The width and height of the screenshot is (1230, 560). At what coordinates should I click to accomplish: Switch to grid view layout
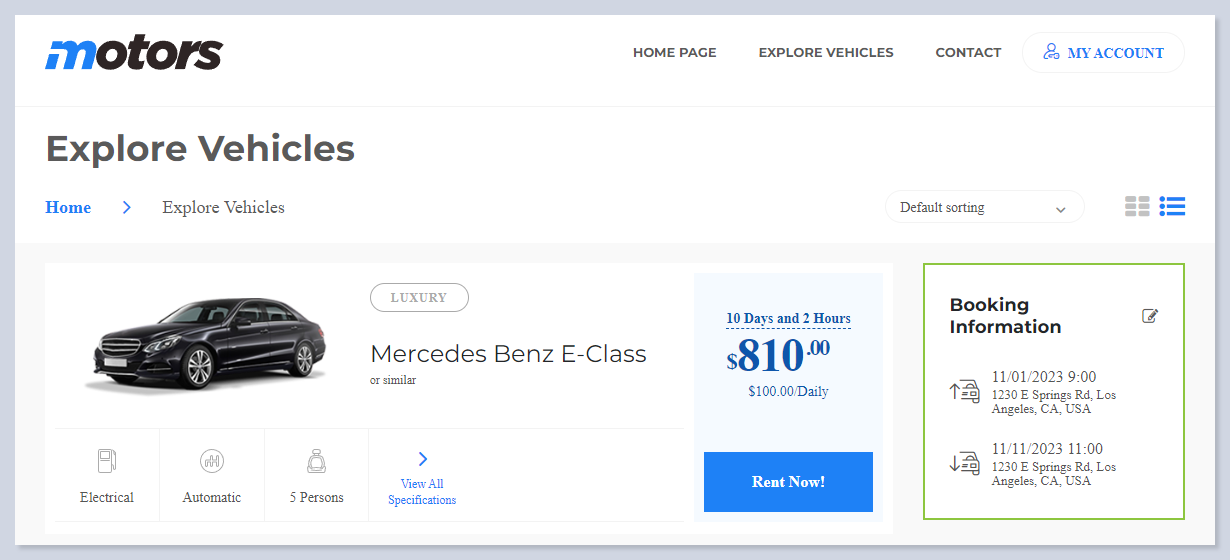1137,207
